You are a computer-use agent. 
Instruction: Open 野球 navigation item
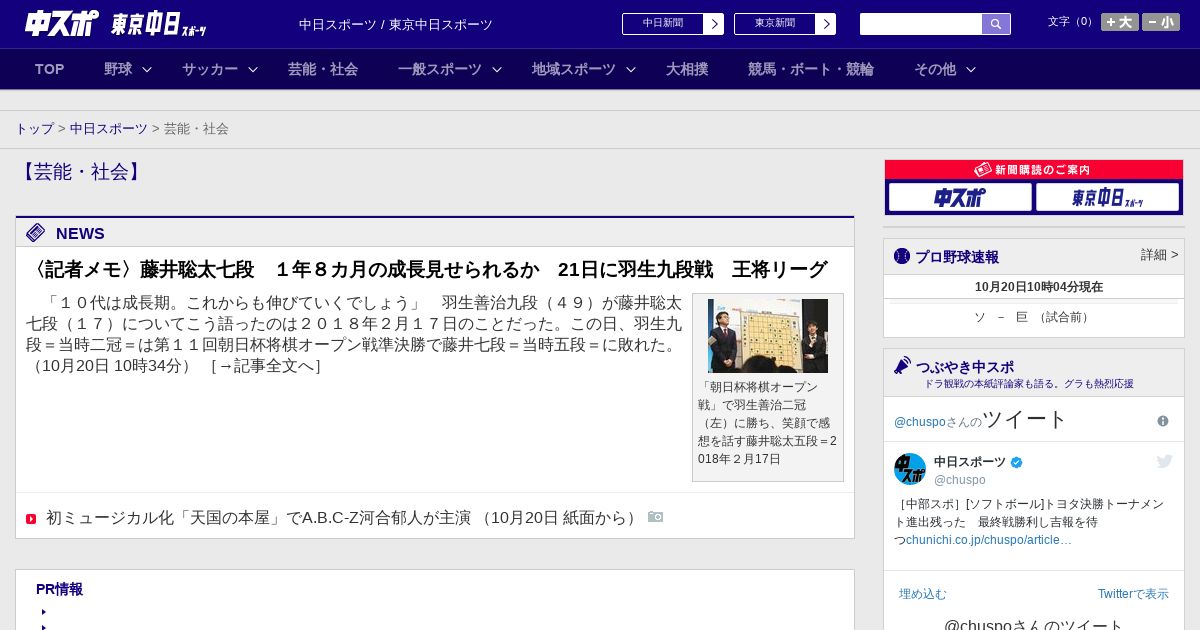click(x=118, y=69)
